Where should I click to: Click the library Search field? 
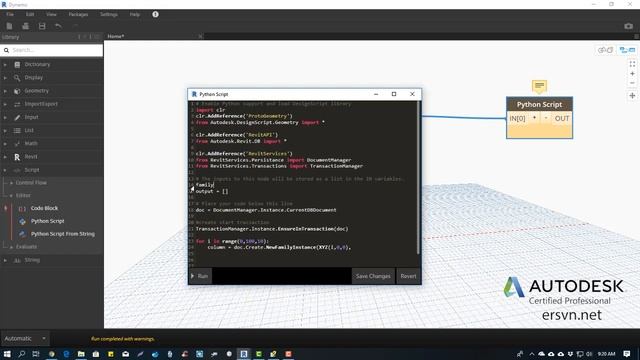pos(51,50)
